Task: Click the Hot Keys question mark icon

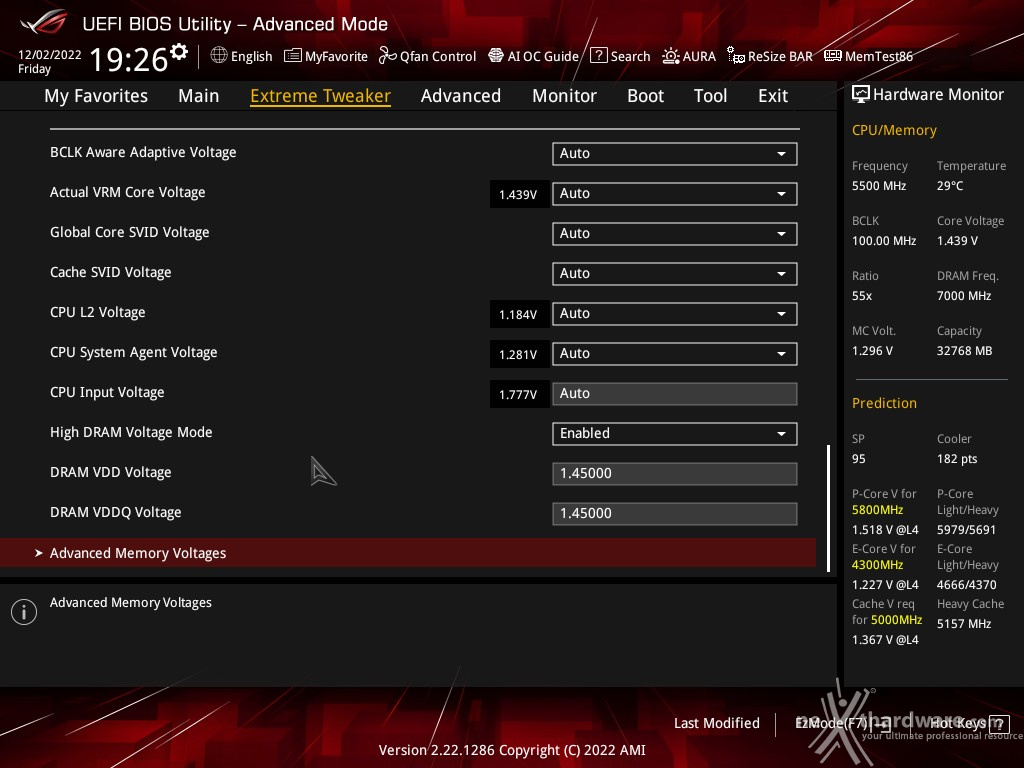Action: 999,724
